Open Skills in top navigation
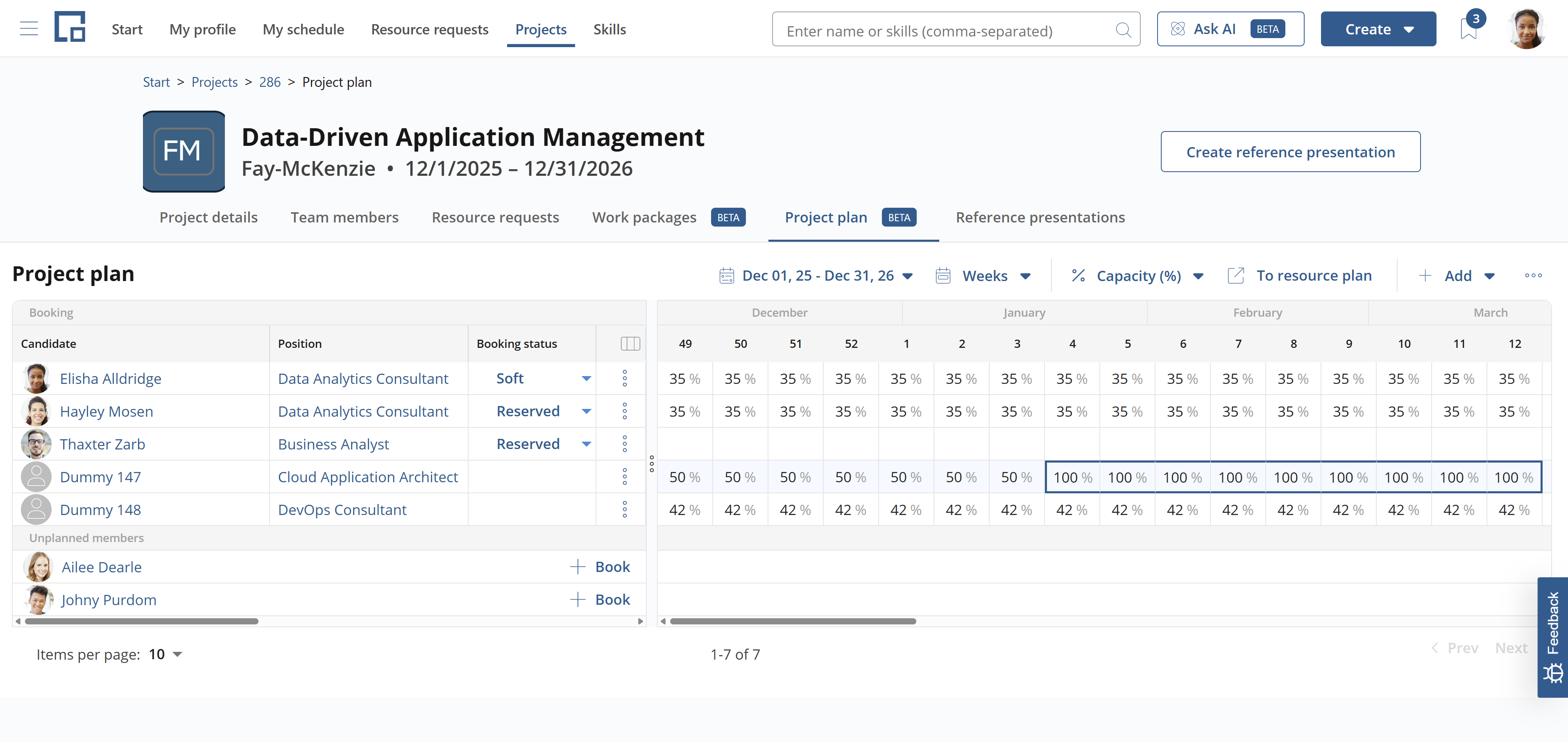The width and height of the screenshot is (1568, 742). click(610, 29)
